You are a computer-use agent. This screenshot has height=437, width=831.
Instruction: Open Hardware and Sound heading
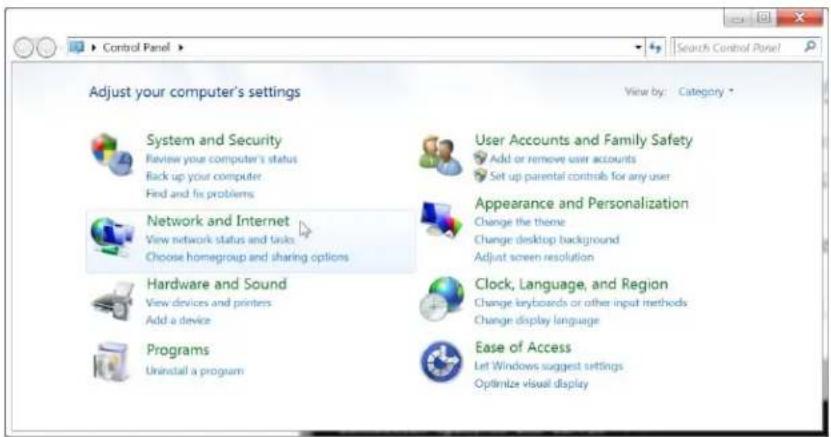217,284
